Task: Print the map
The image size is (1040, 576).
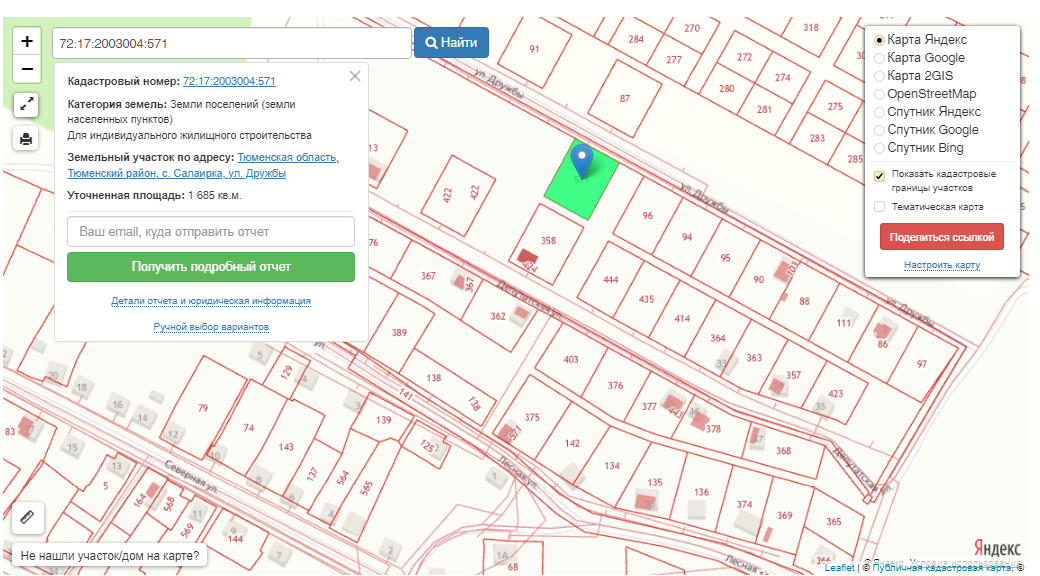Action: pos(26,139)
